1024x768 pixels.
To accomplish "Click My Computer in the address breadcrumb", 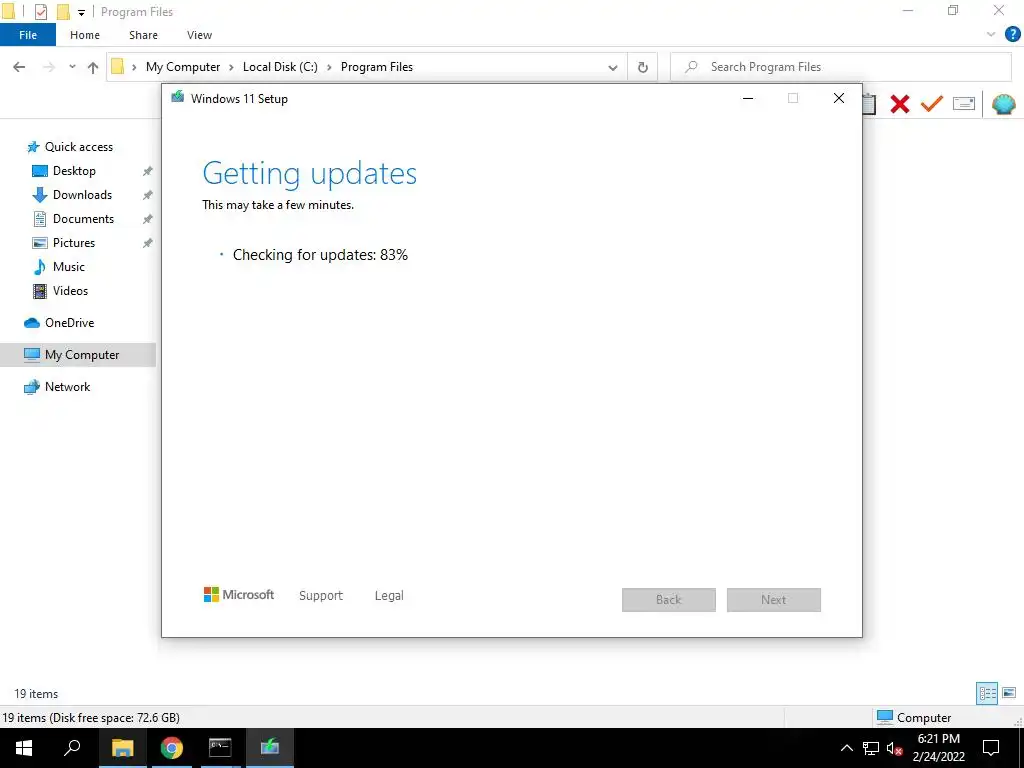I will pos(183,67).
